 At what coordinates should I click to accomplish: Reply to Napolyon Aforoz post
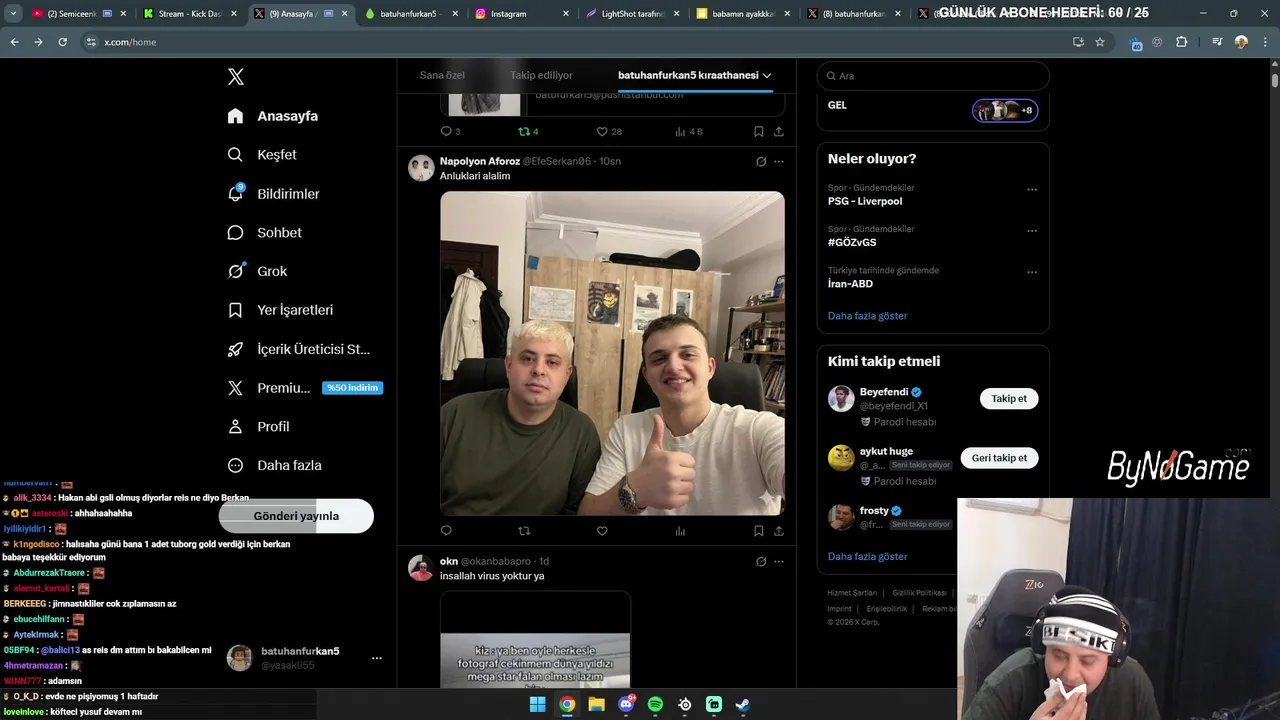pos(446,531)
